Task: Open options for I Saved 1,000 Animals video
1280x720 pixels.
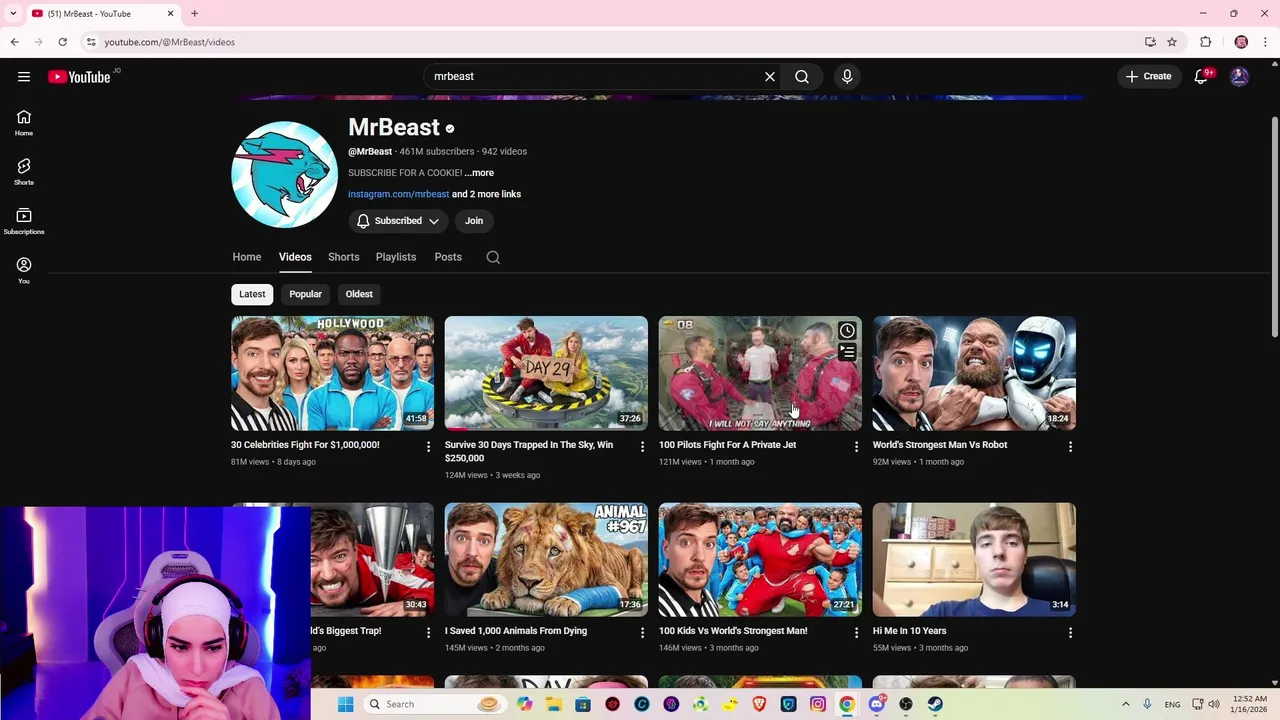Action: (642, 632)
